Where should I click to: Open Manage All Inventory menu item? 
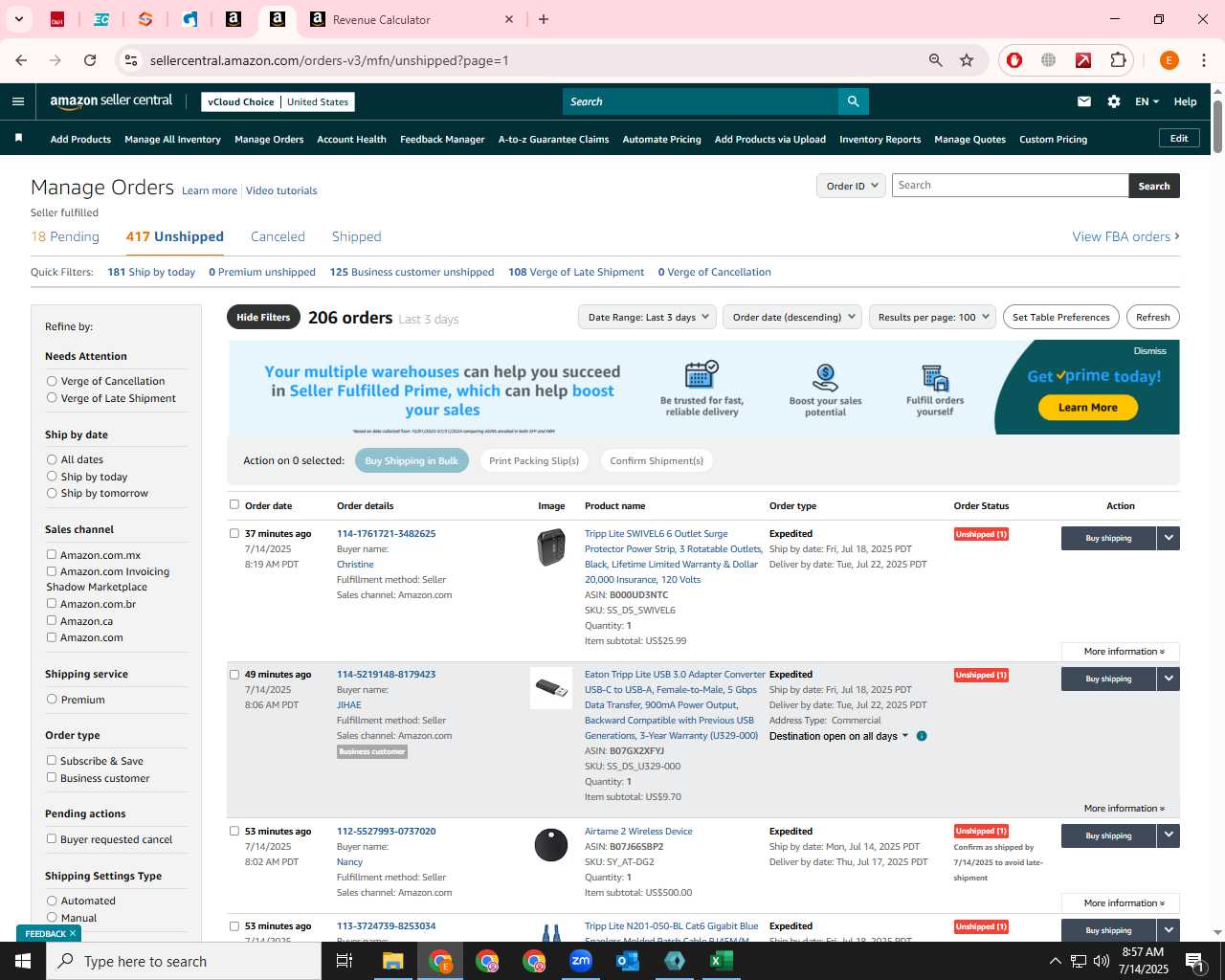(172, 139)
